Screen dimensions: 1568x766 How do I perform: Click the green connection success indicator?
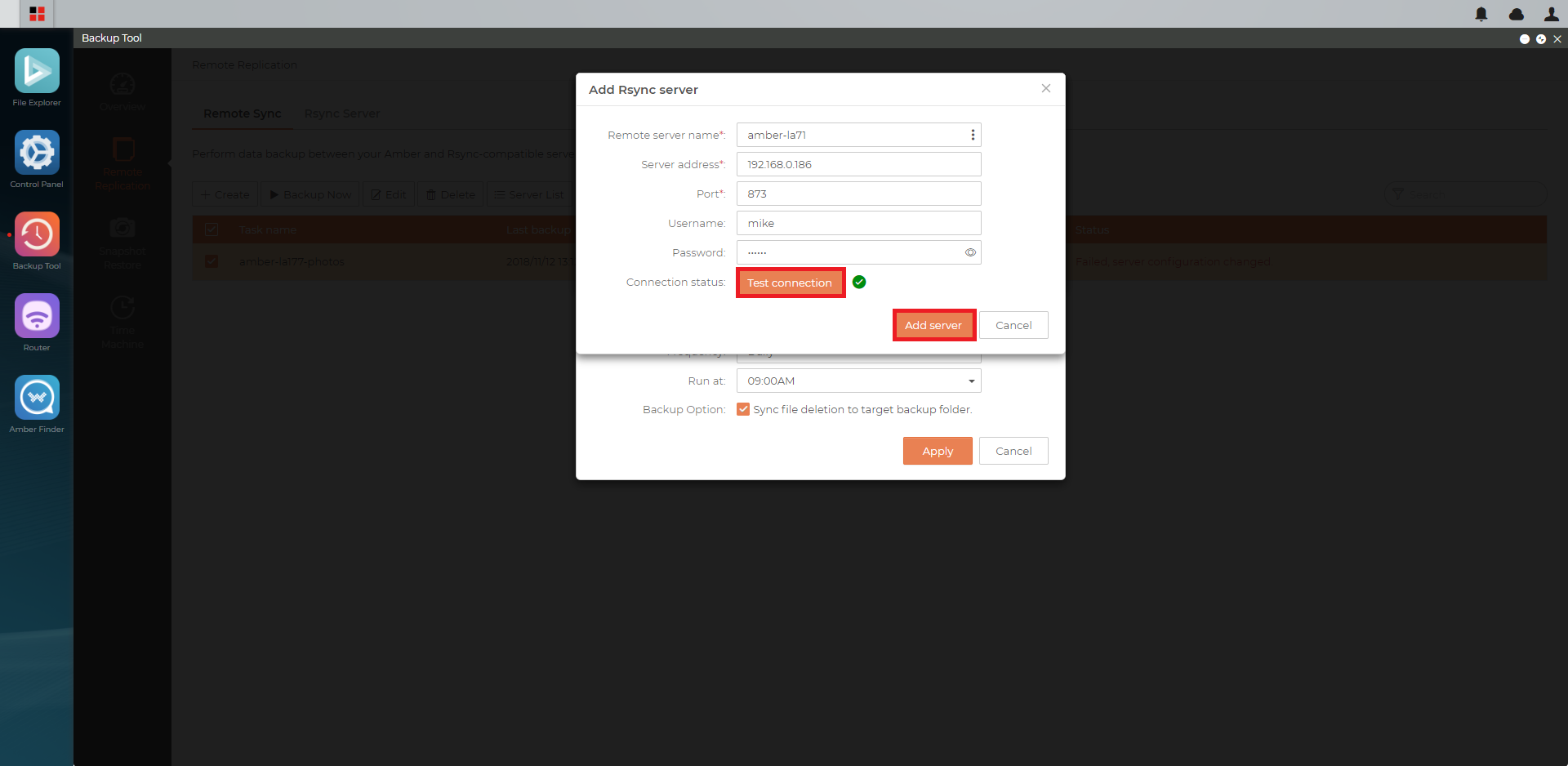point(859,282)
